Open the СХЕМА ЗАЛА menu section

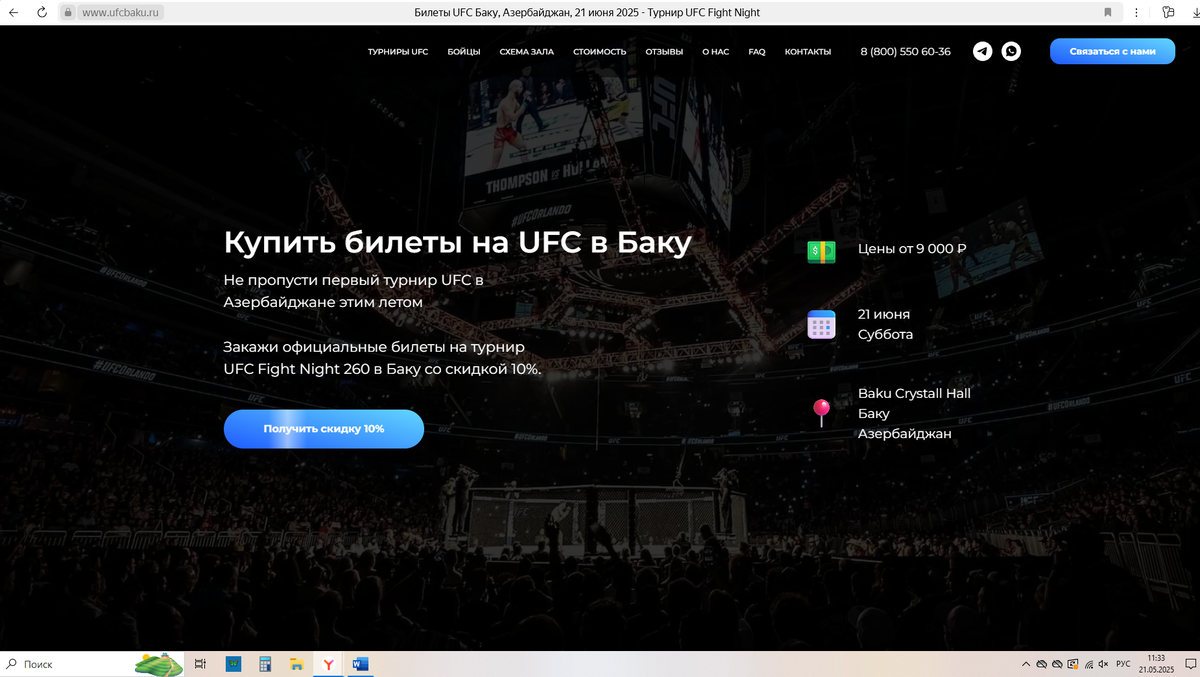[526, 52]
